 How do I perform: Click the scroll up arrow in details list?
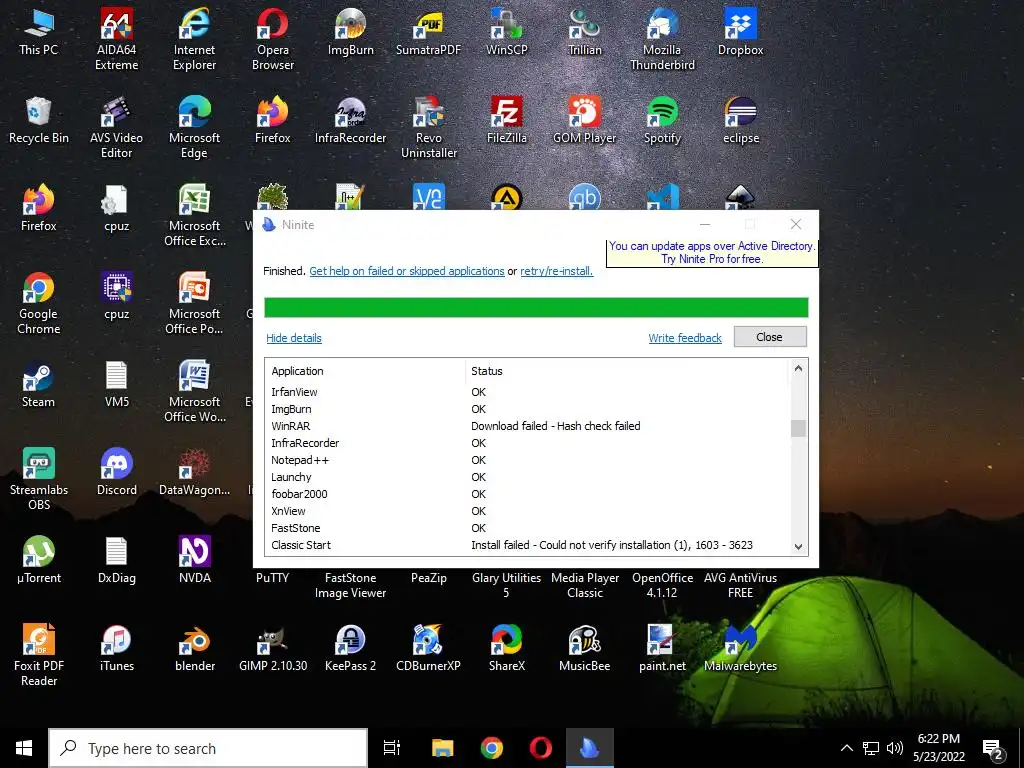[x=798, y=368]
